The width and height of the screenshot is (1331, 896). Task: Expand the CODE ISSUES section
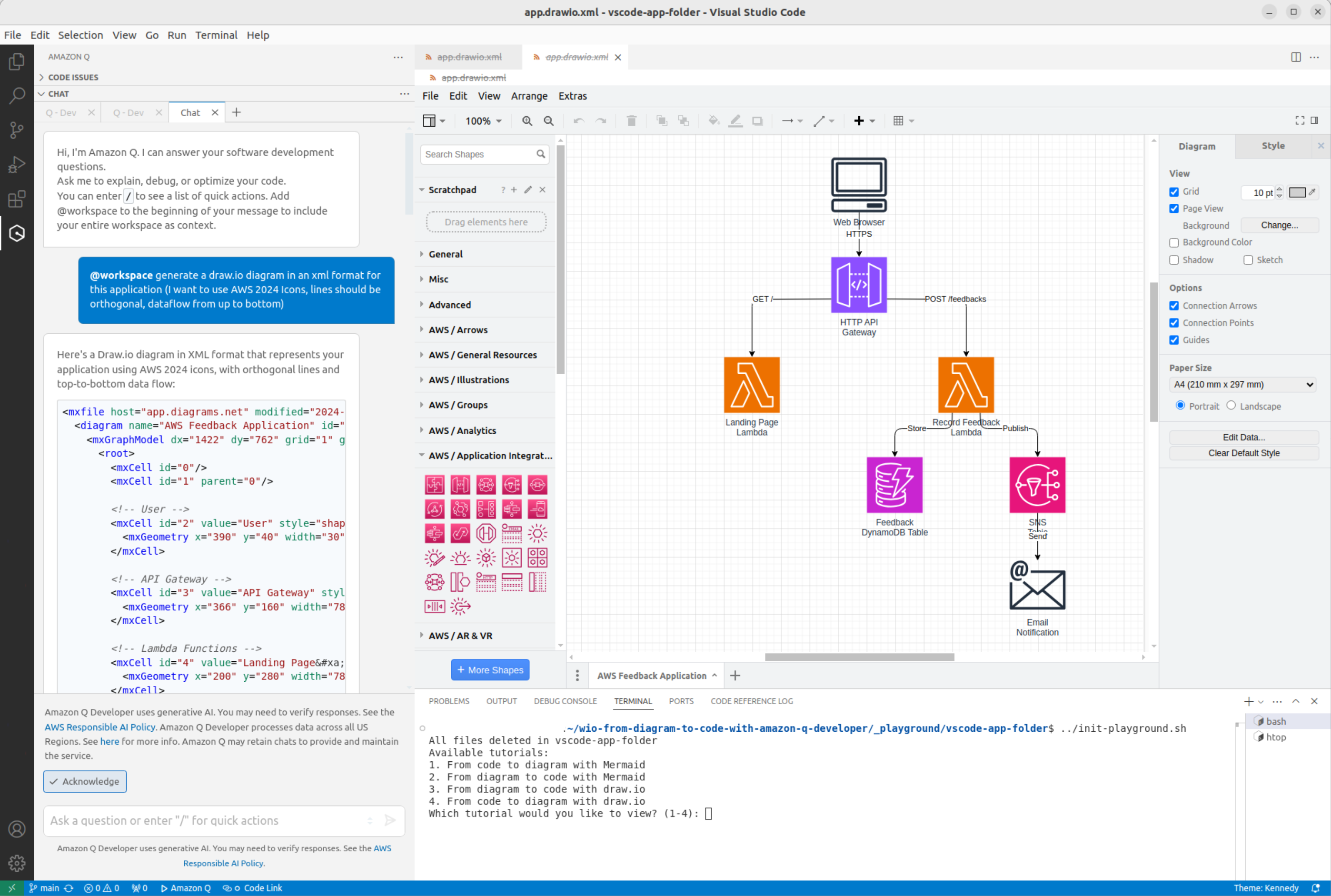(x=73, y=77)
